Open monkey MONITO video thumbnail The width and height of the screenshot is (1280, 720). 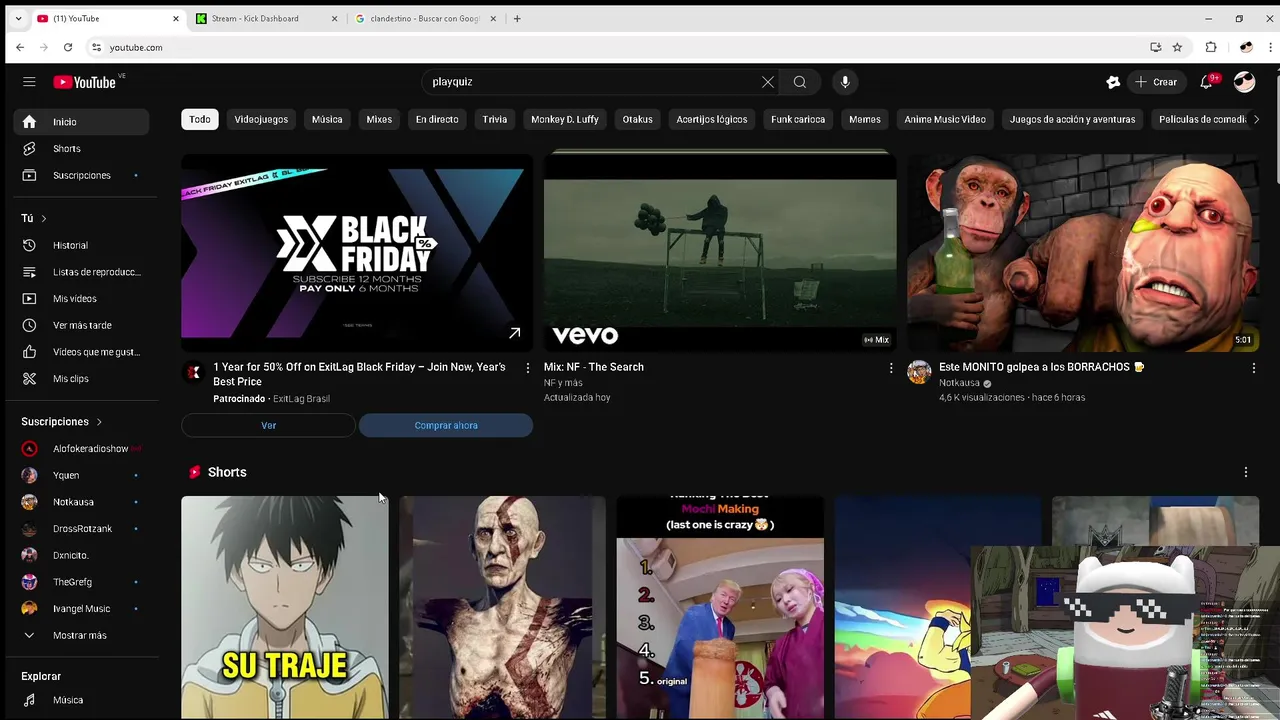[x=1083, y=252]
